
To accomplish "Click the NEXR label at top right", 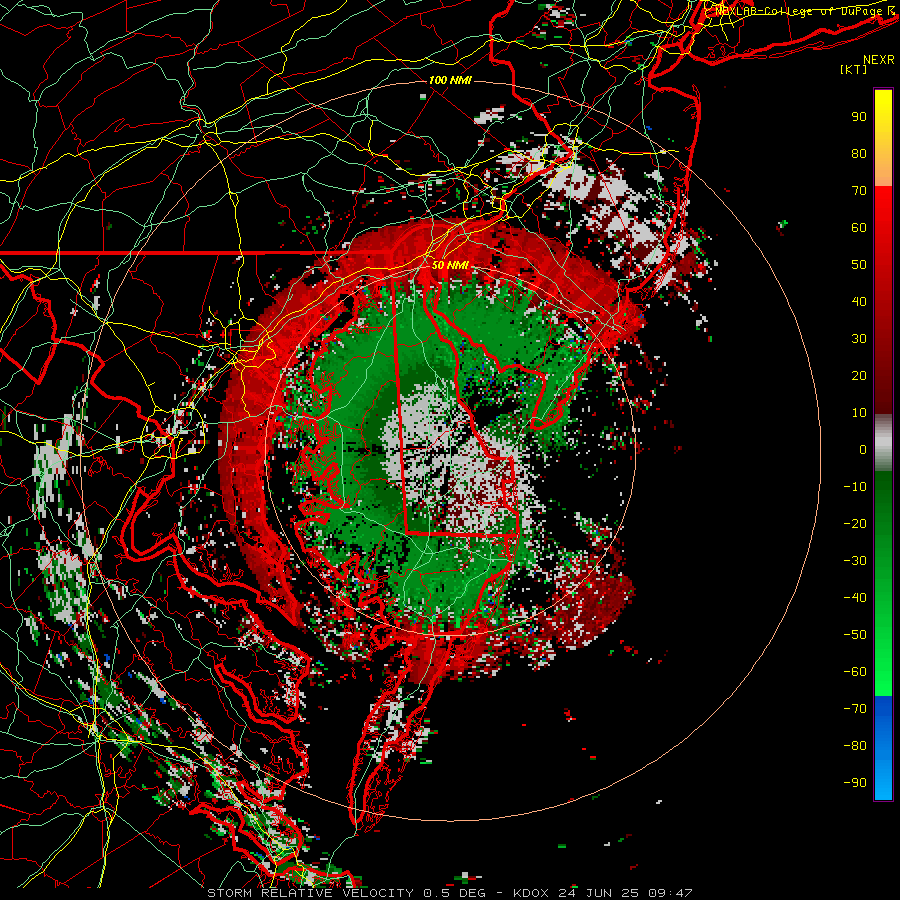I will click(x=879, y=60).
